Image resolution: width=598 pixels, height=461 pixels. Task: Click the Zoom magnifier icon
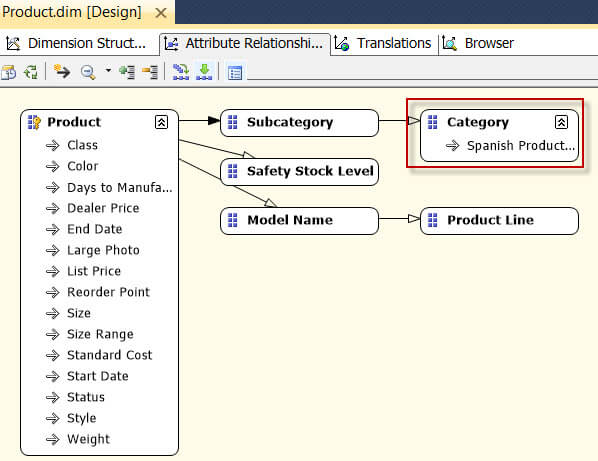(x=88, y=72)
